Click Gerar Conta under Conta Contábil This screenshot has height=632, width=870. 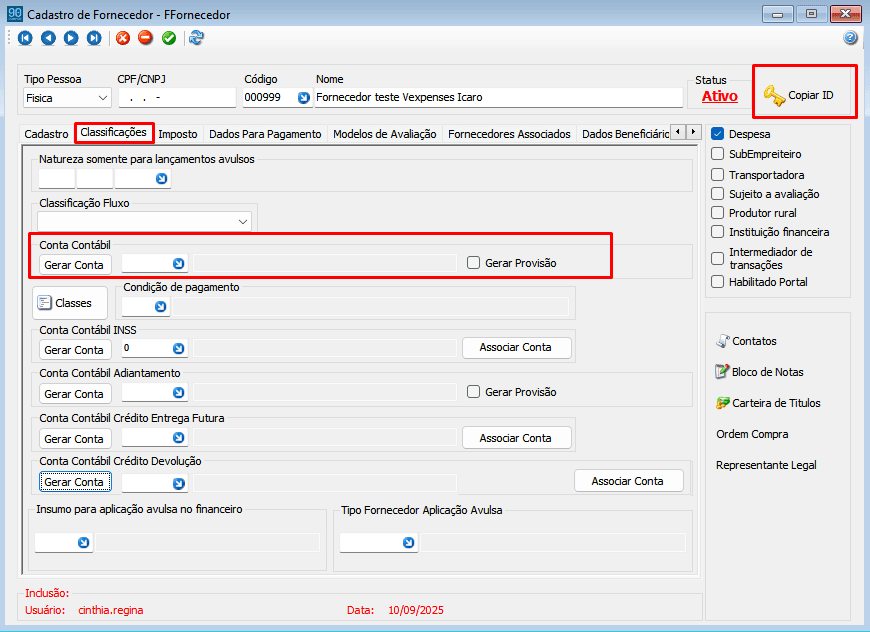75,265
